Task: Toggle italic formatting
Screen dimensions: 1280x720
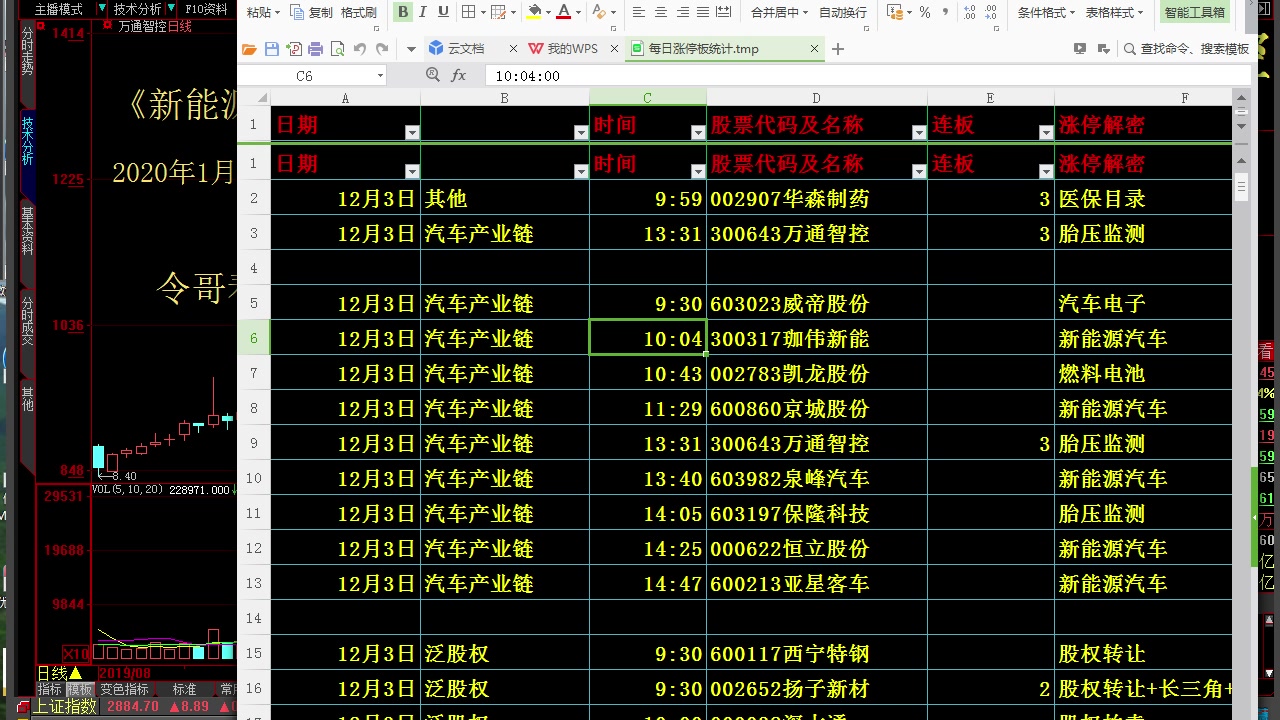Action: tap(423, 12)
